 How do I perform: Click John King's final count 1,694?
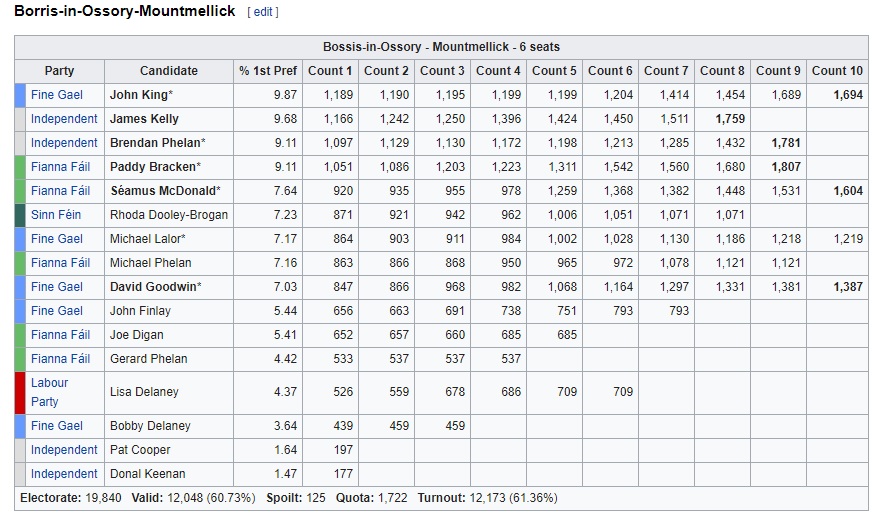(848, 95)
